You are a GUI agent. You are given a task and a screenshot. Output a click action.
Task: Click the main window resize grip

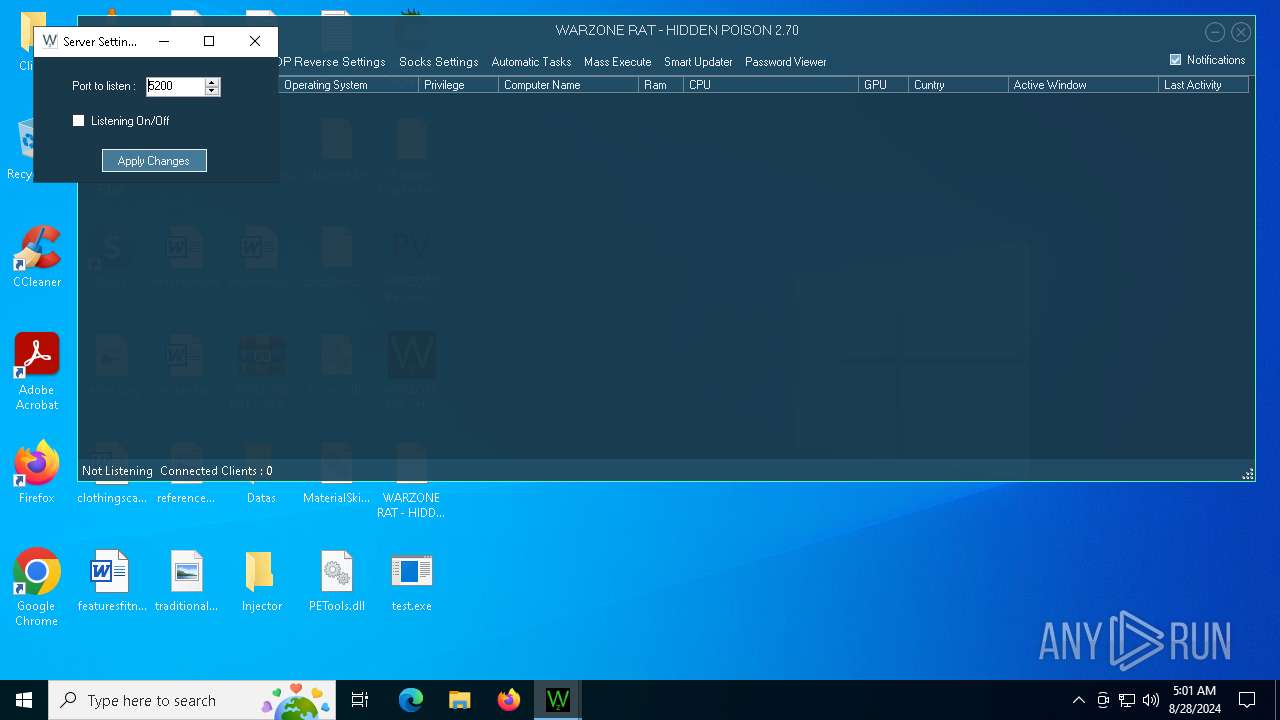click(1248, 474)
